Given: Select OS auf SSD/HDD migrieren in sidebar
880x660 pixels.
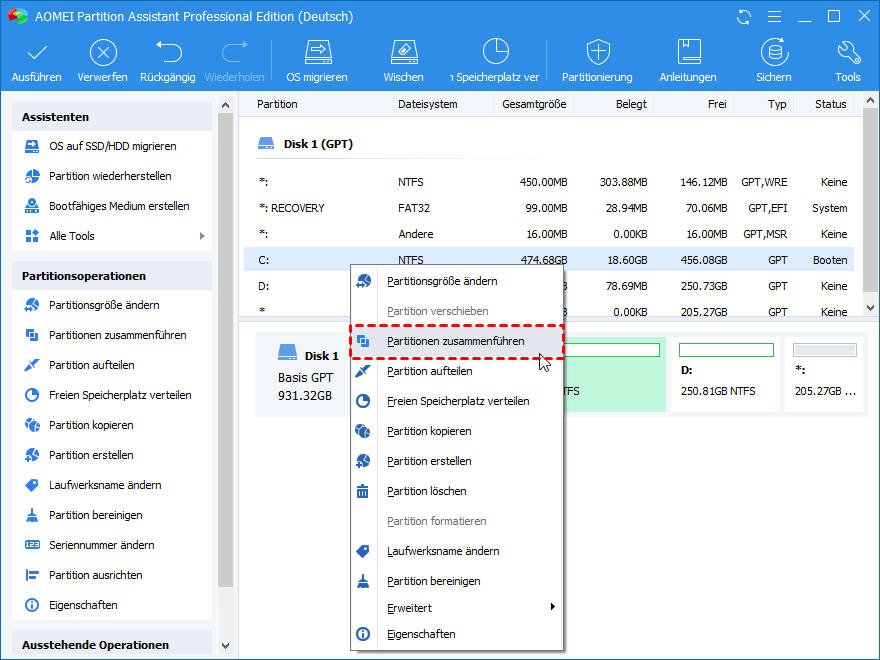Looking at the screenshot, I should [x=112, y=146].
